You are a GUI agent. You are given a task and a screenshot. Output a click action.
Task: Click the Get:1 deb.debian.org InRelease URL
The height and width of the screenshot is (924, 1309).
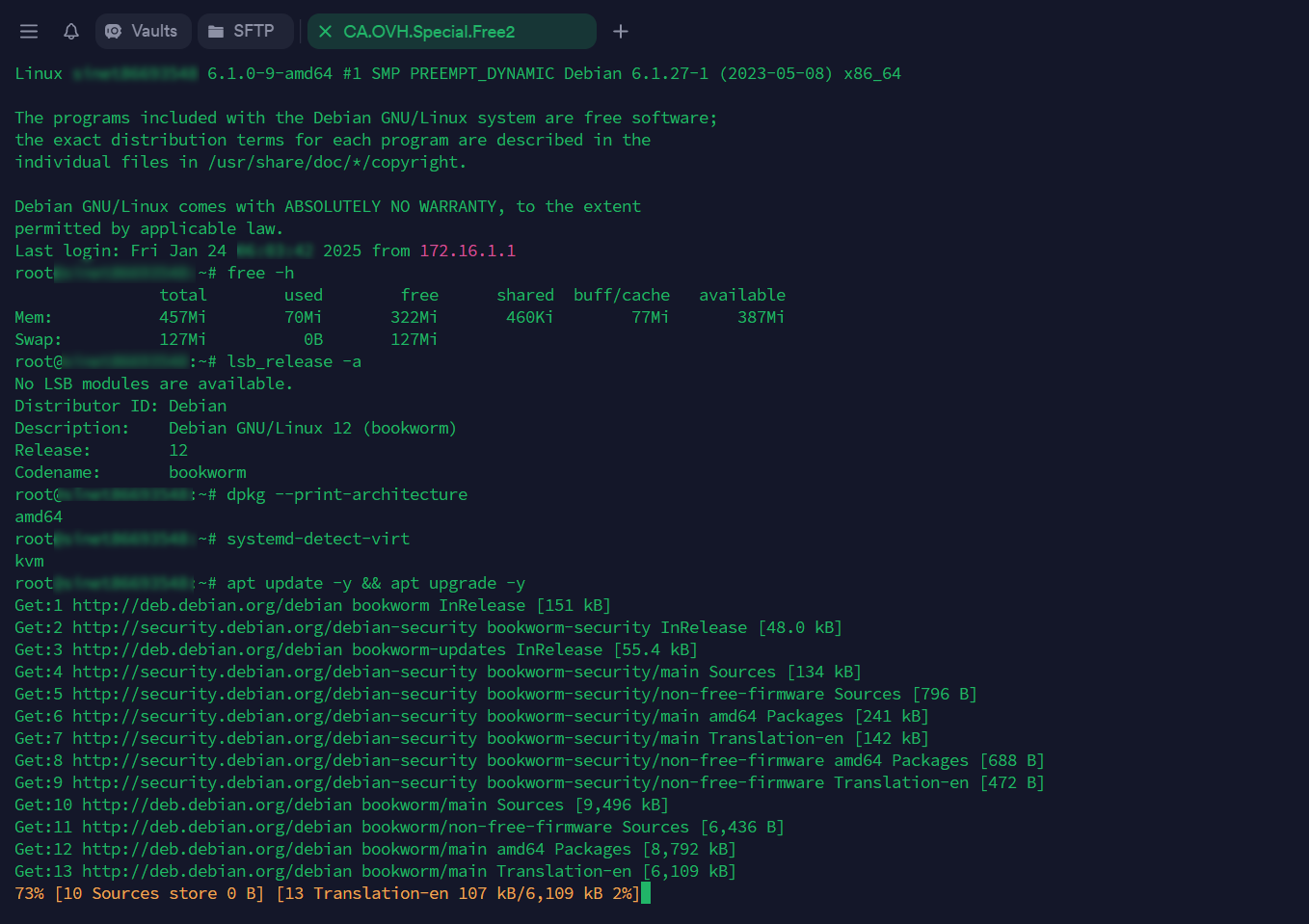[207, 605]
